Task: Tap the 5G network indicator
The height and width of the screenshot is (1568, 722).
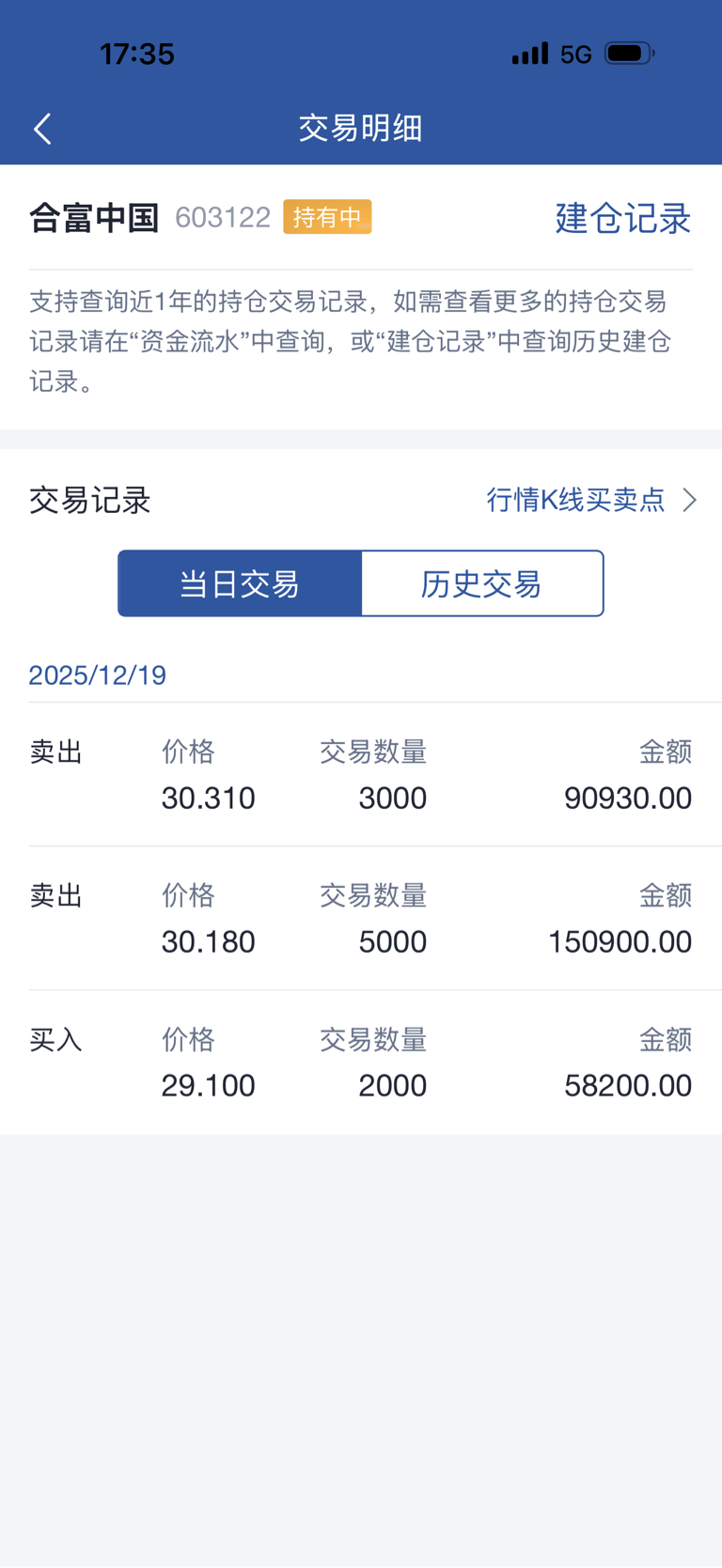Action: (x=575, y=54)
